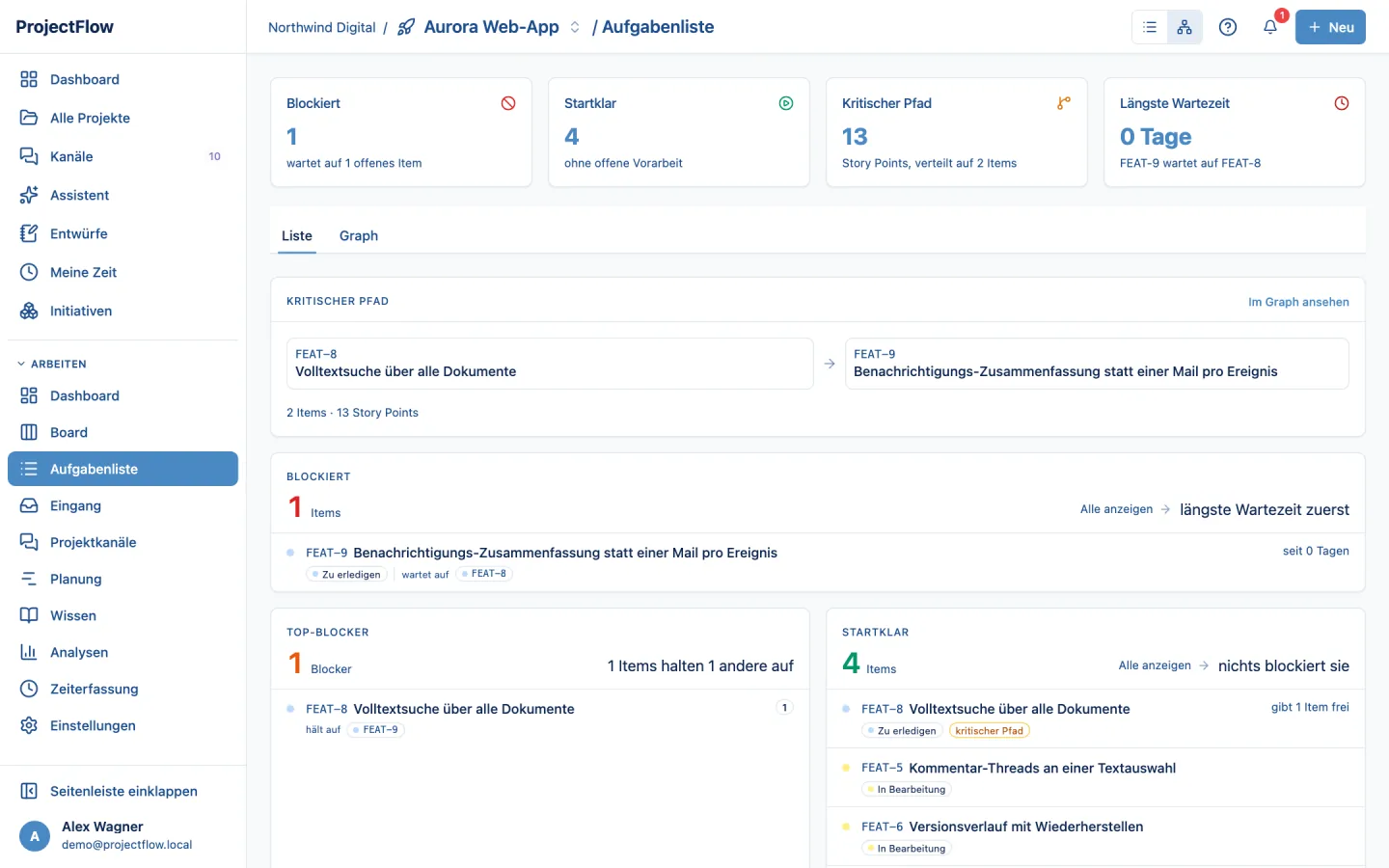
Task: Open the notifications bell
Action: [1270, 27]
